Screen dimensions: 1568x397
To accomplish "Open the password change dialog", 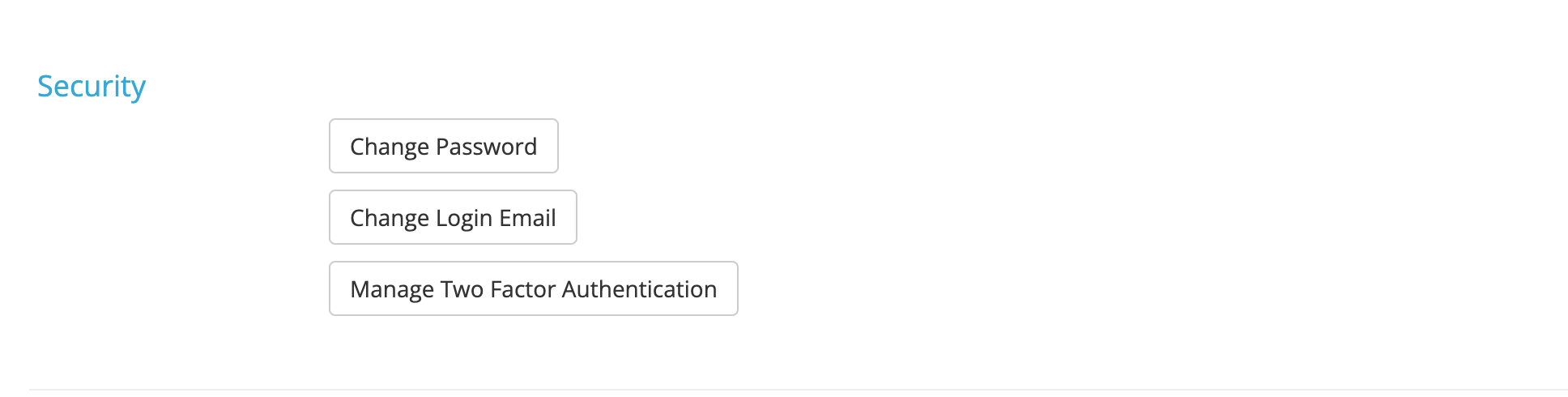I will point(443,147).
